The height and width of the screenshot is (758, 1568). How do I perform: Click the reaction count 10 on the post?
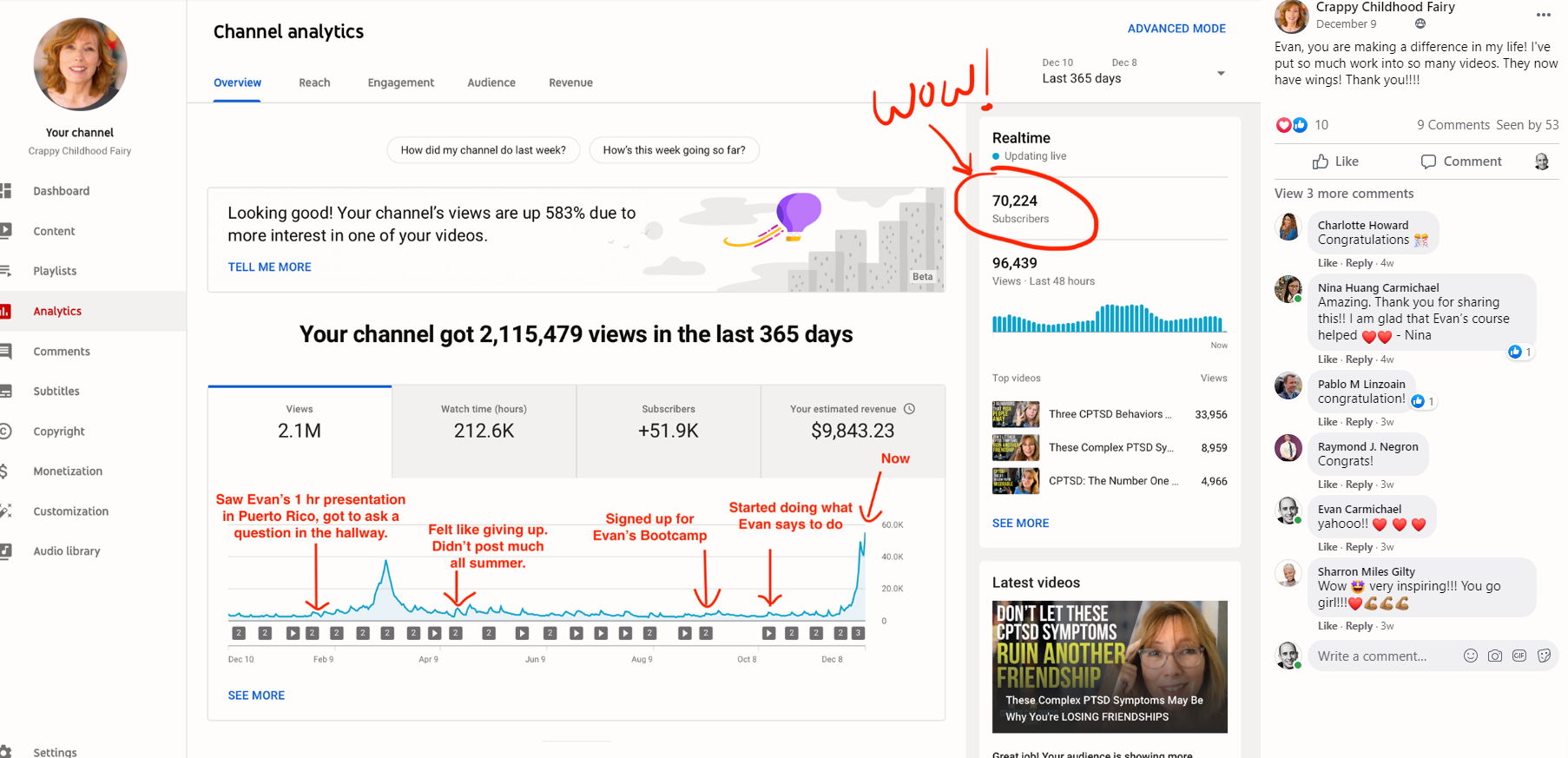click(x=1321, y=125)
